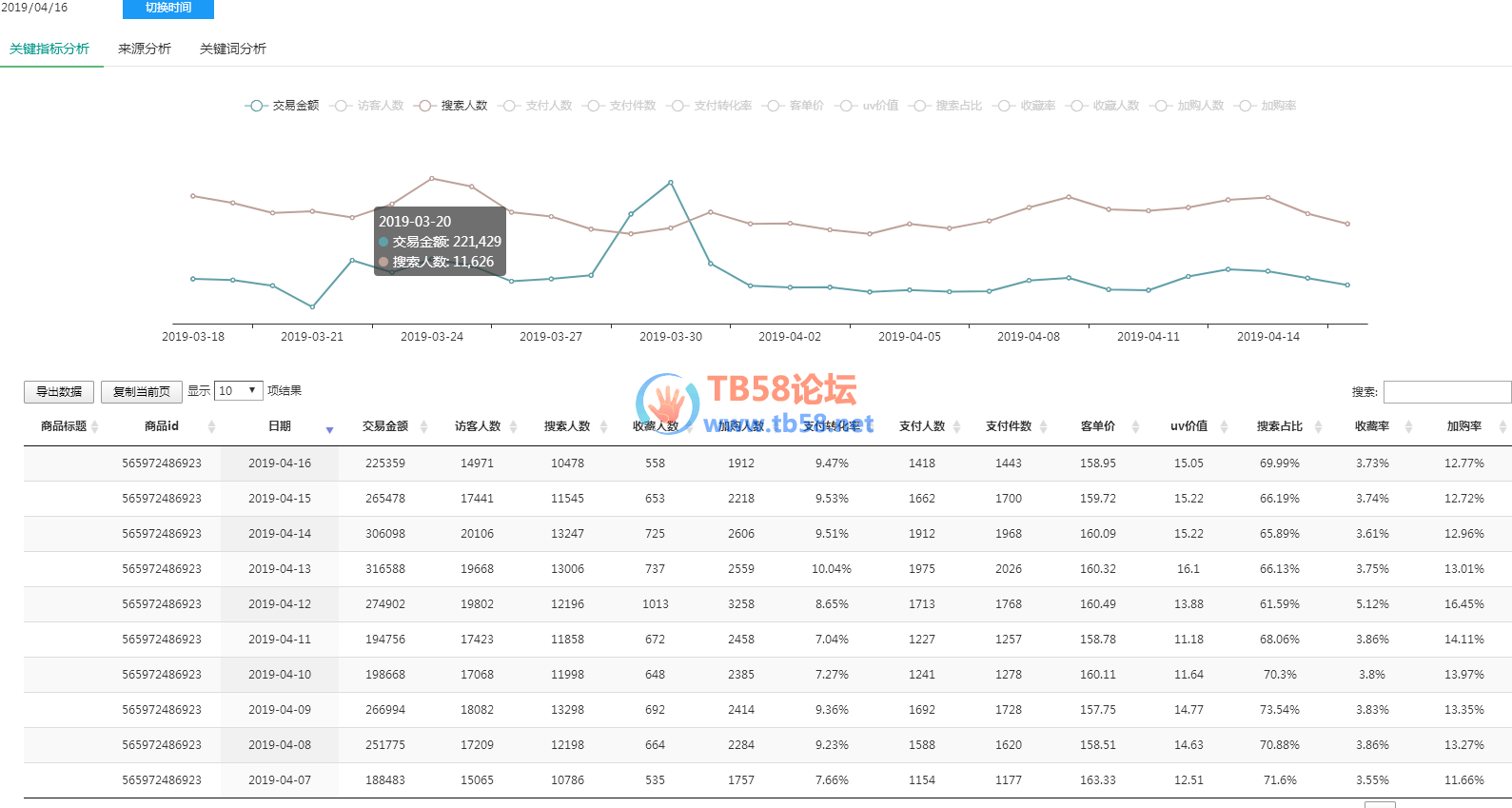Enable the 支付转化率 legend series

(711, 106)
